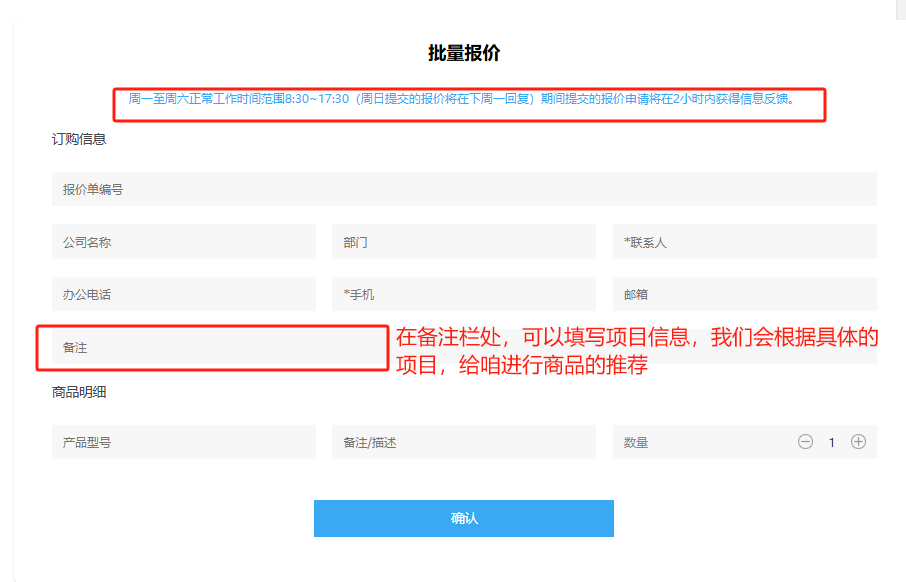
Task: Click the *联系人 input field
Action: (x=745, y=242)
